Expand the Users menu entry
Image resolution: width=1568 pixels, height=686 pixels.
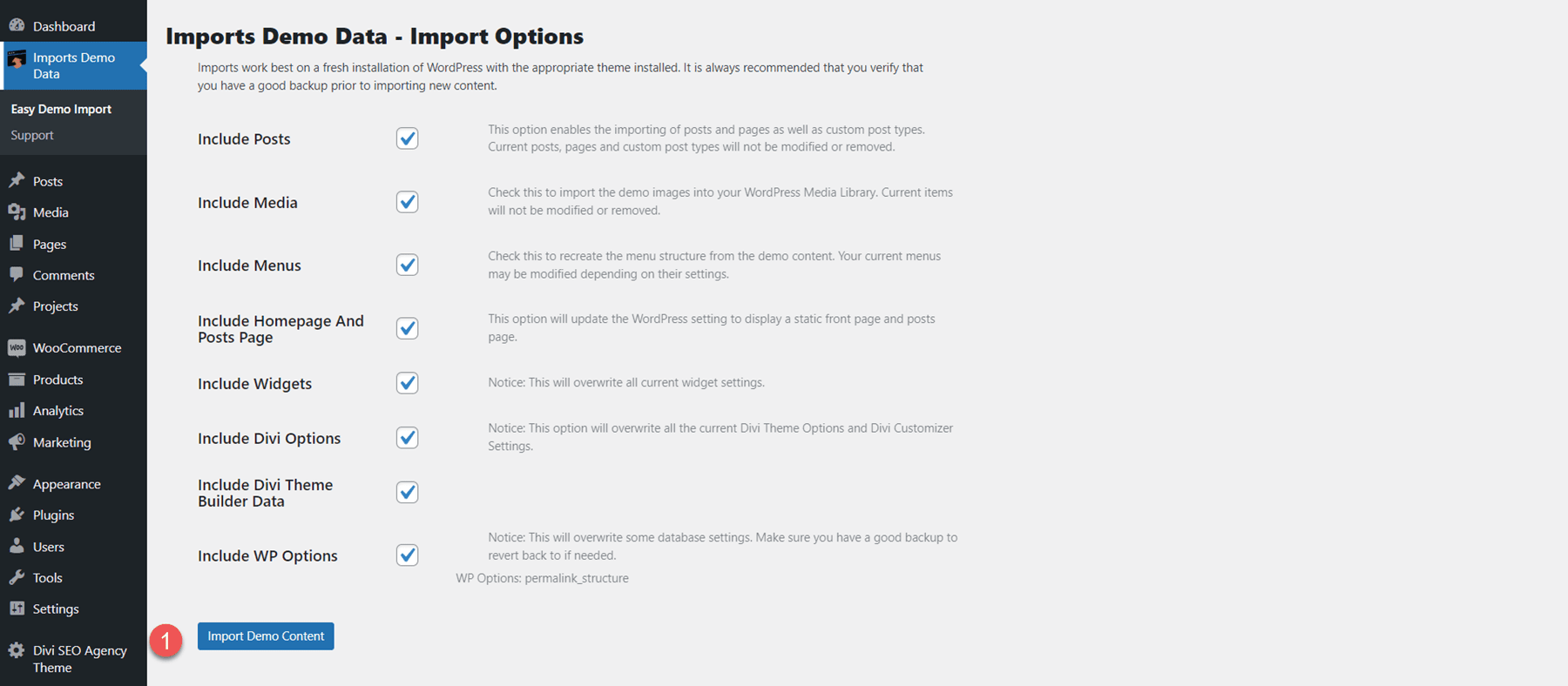pyautogui.click(x=48, y=546)
